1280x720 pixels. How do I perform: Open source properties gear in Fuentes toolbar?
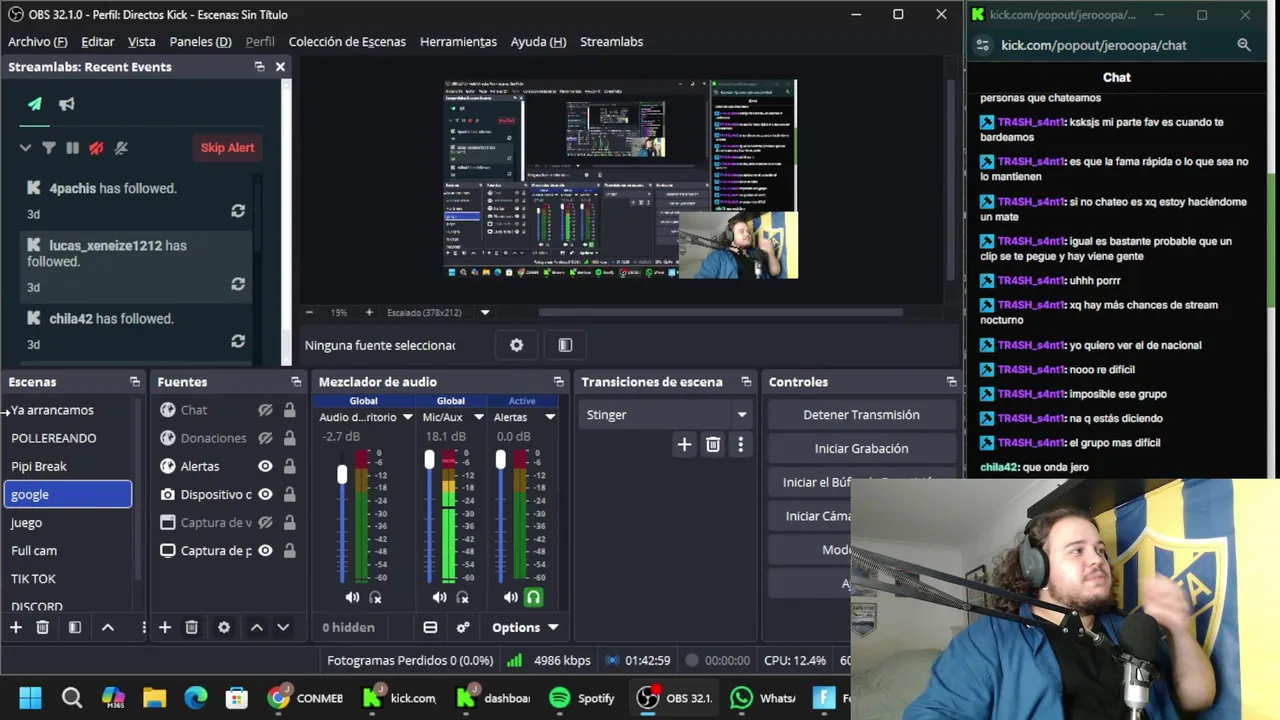[224, 627]
